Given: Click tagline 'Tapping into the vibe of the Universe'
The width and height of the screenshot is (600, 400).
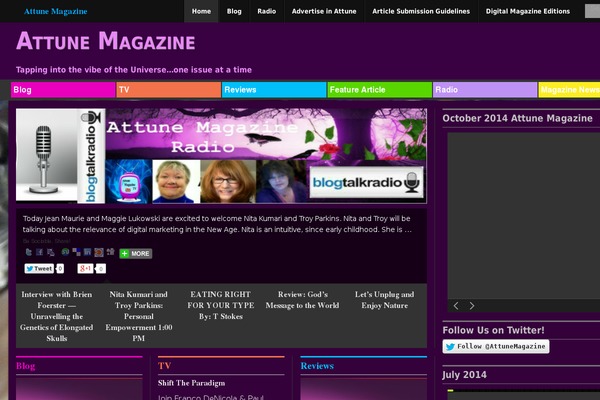Looking at the screenshot, I should click(134, 70).
